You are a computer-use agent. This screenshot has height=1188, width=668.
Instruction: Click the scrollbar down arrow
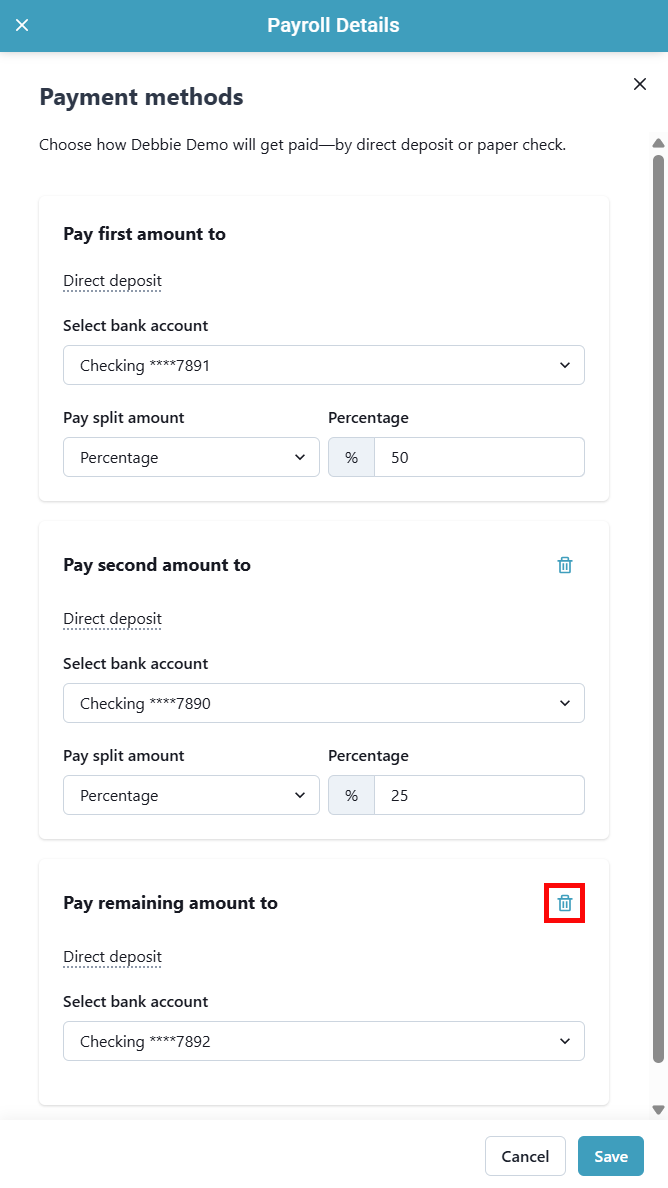[x=658, y=1109]
